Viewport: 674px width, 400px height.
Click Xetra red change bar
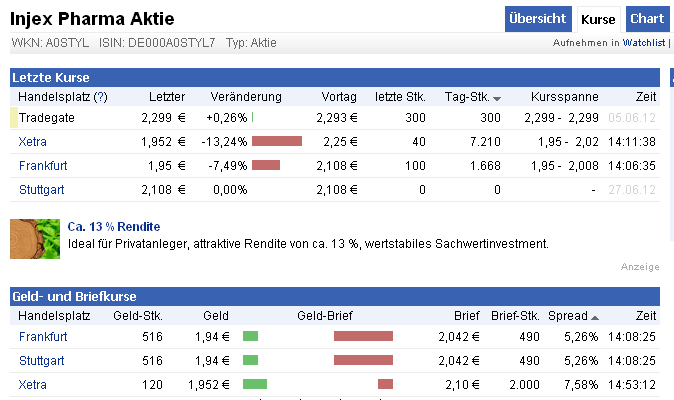coord(277,142)
